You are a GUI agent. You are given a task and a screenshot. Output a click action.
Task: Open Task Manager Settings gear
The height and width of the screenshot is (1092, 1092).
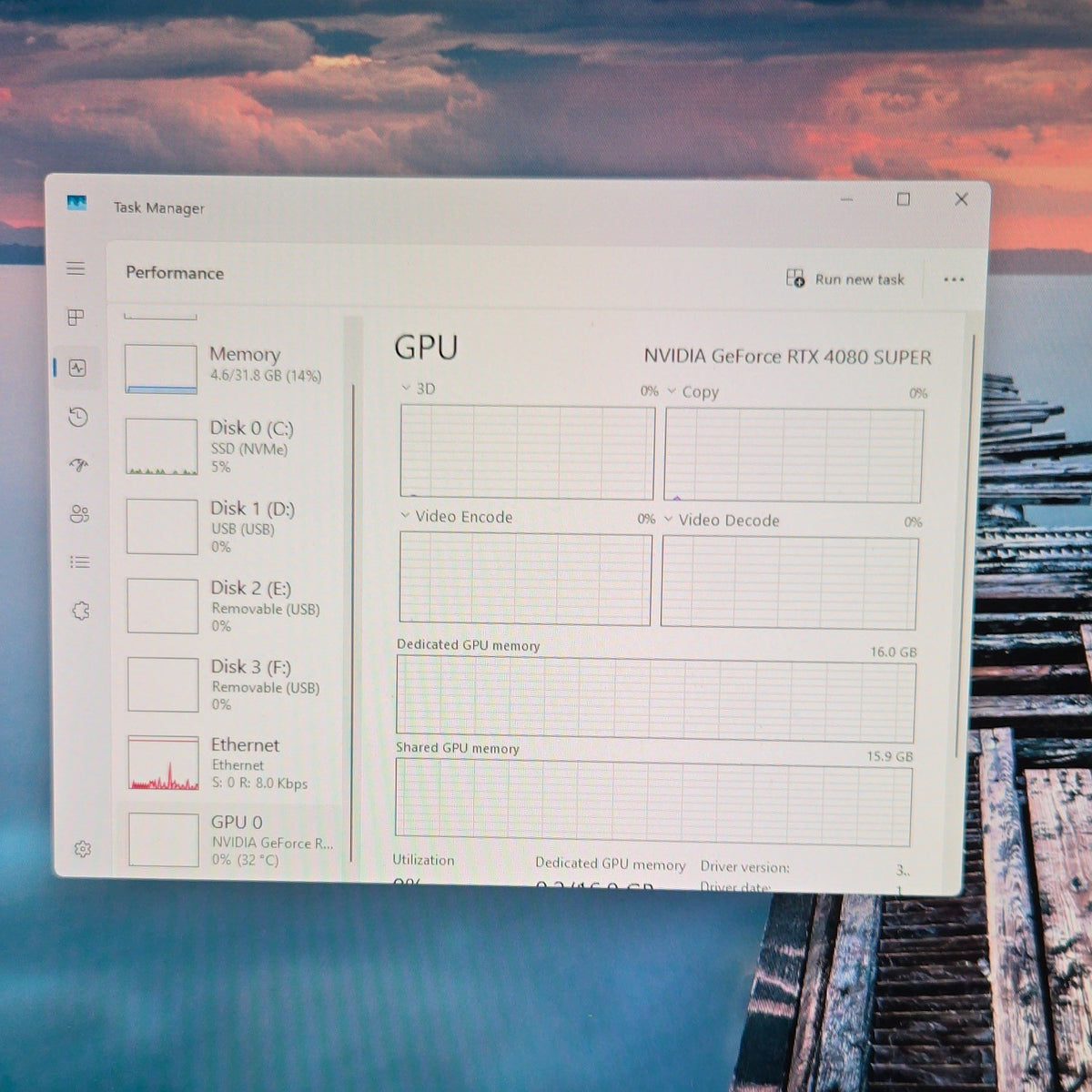point(82,849)
